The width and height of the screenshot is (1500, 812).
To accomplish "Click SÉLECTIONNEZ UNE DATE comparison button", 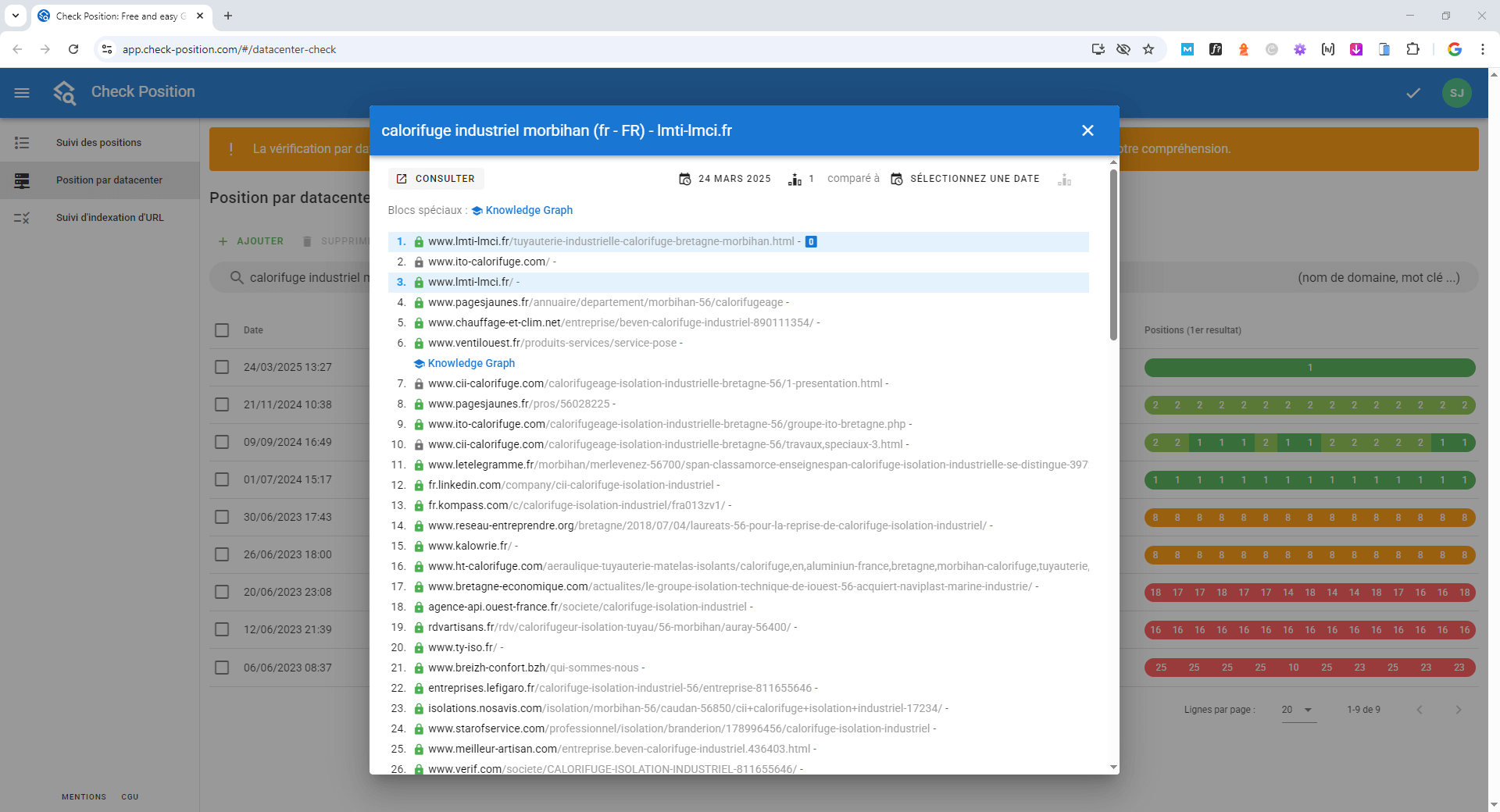I will coord(966,179).
